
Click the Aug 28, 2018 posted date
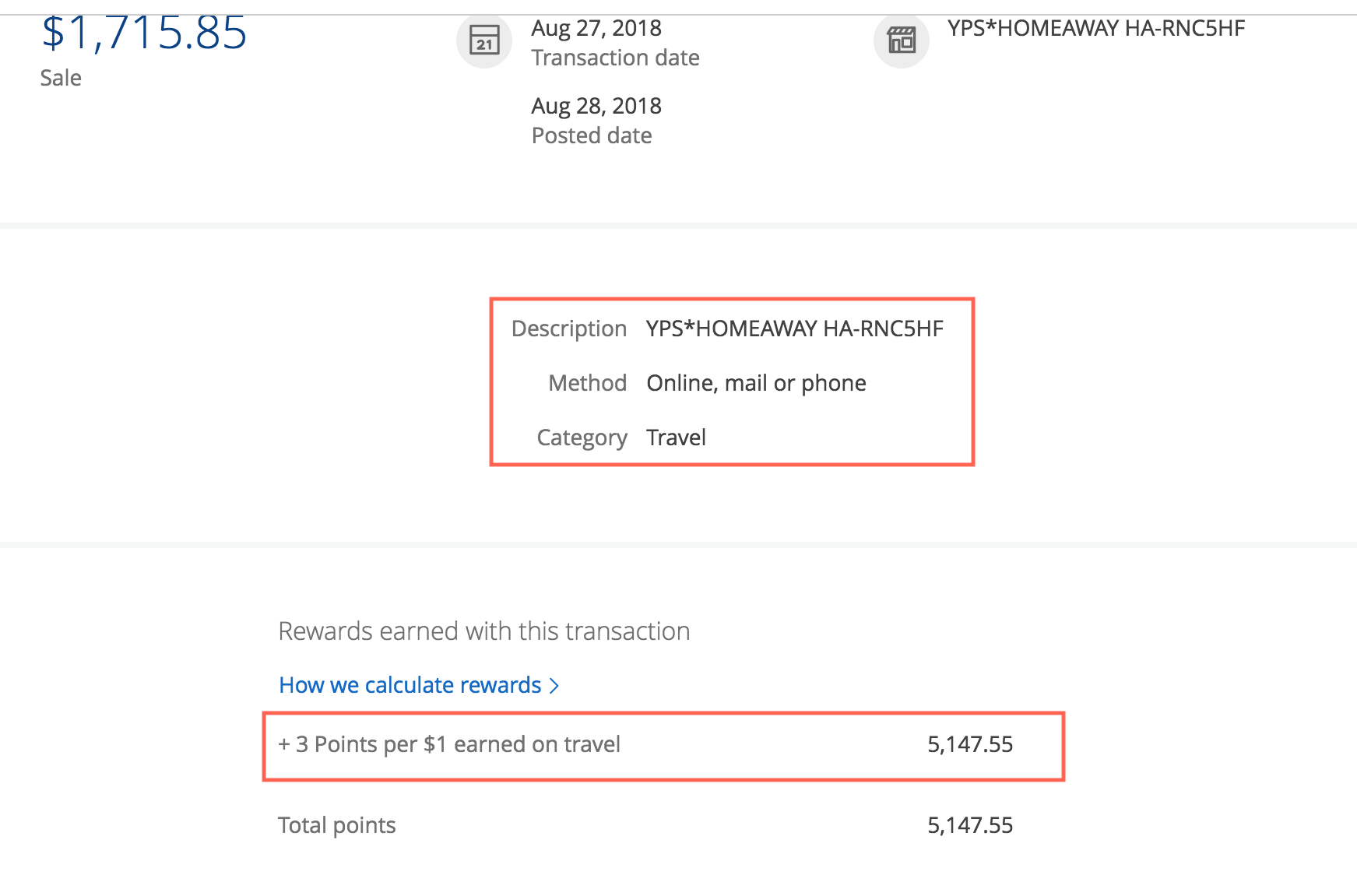point(596,106)
